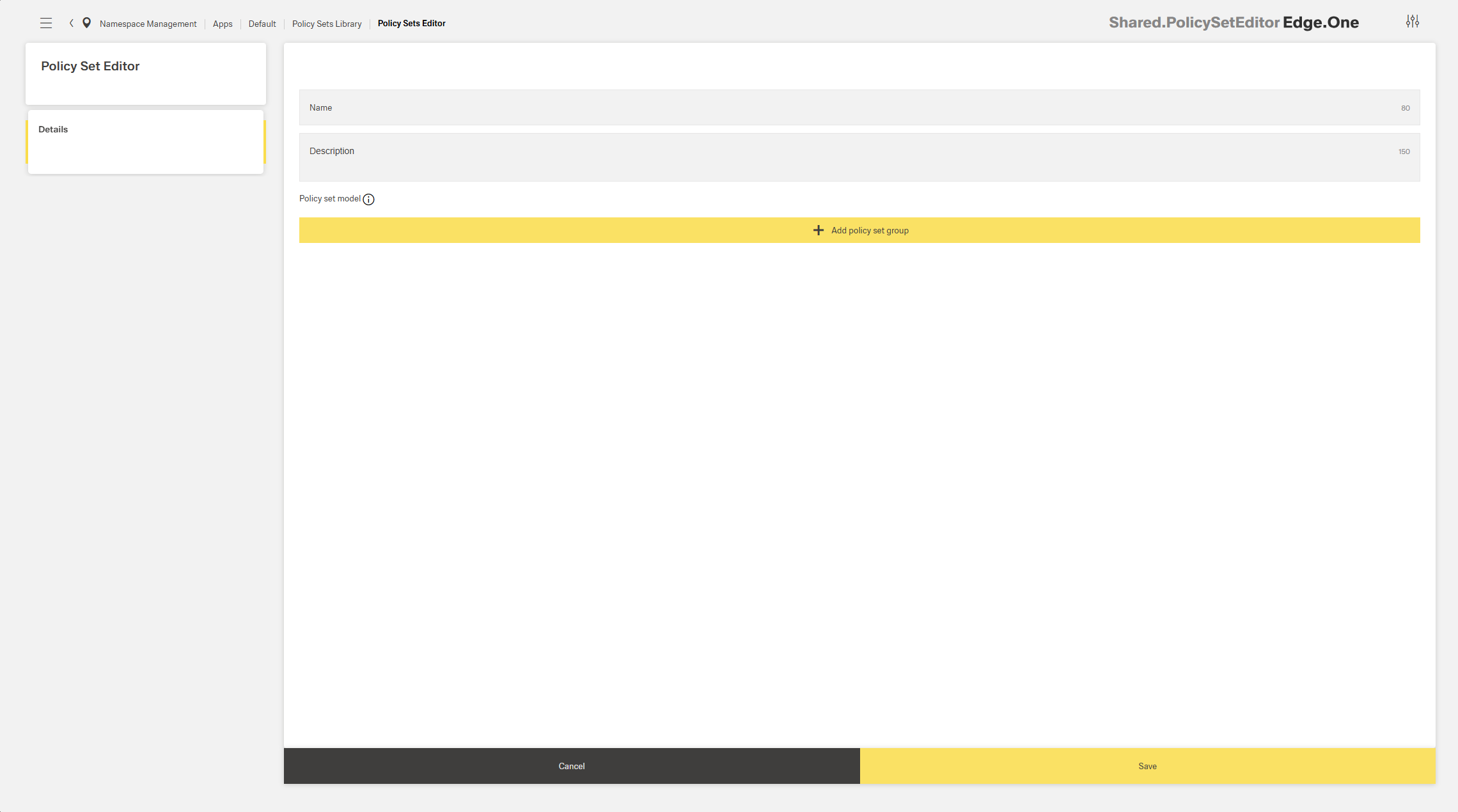Click the Edge.One brand logo text

(x=1320, y=22)
